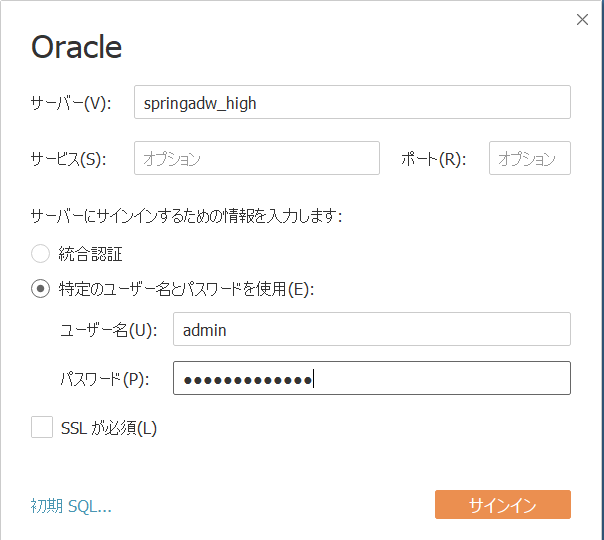The width and height of the screenshot is (604, 540).
Task: Click the ポート(R): label
Action: [x=433, y=159]
